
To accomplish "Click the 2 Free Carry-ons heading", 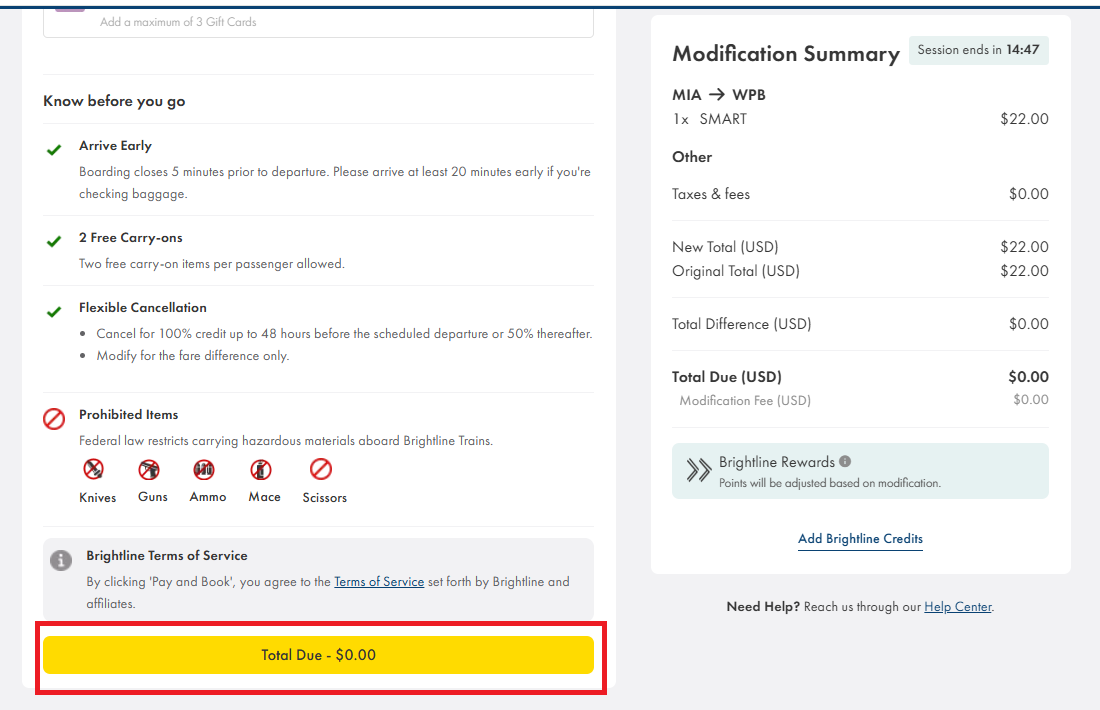I will (130, 238).
